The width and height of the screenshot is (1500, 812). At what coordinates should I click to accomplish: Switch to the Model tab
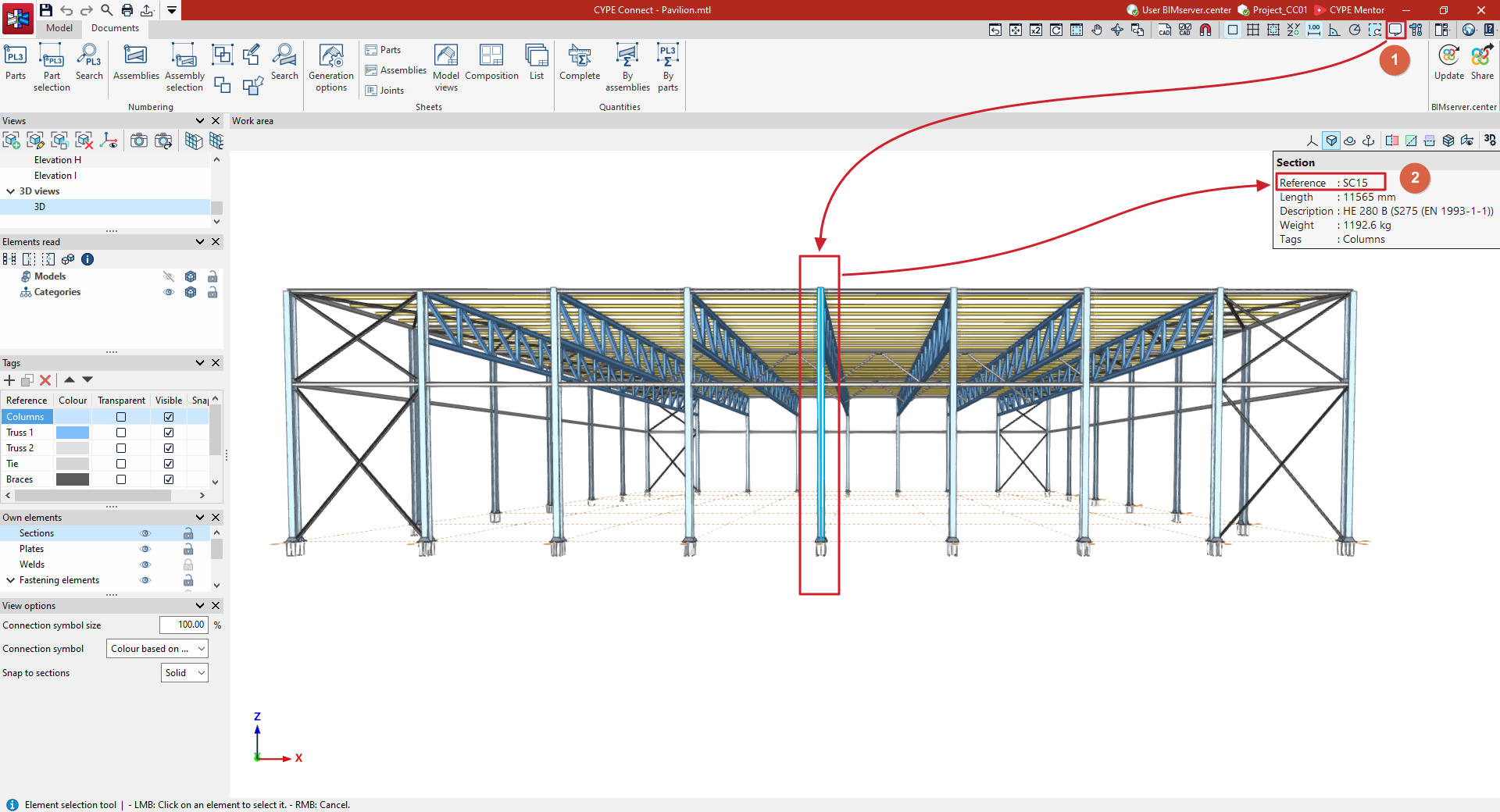(59, 28)
